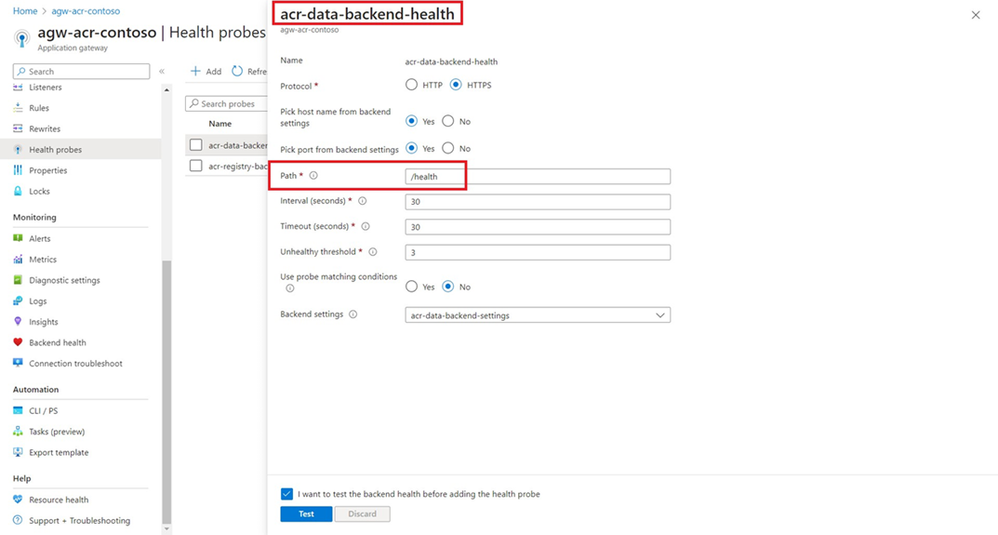Open the Resource health icon

[x=18, y=499]
